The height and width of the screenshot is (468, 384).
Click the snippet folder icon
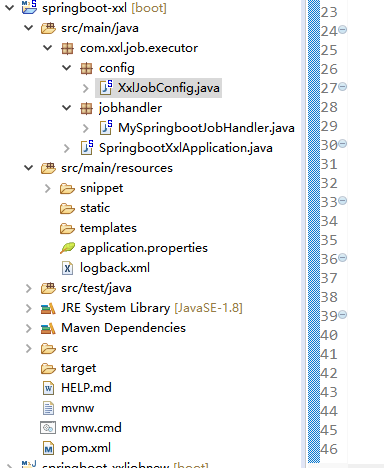click(x=67, y=188)
